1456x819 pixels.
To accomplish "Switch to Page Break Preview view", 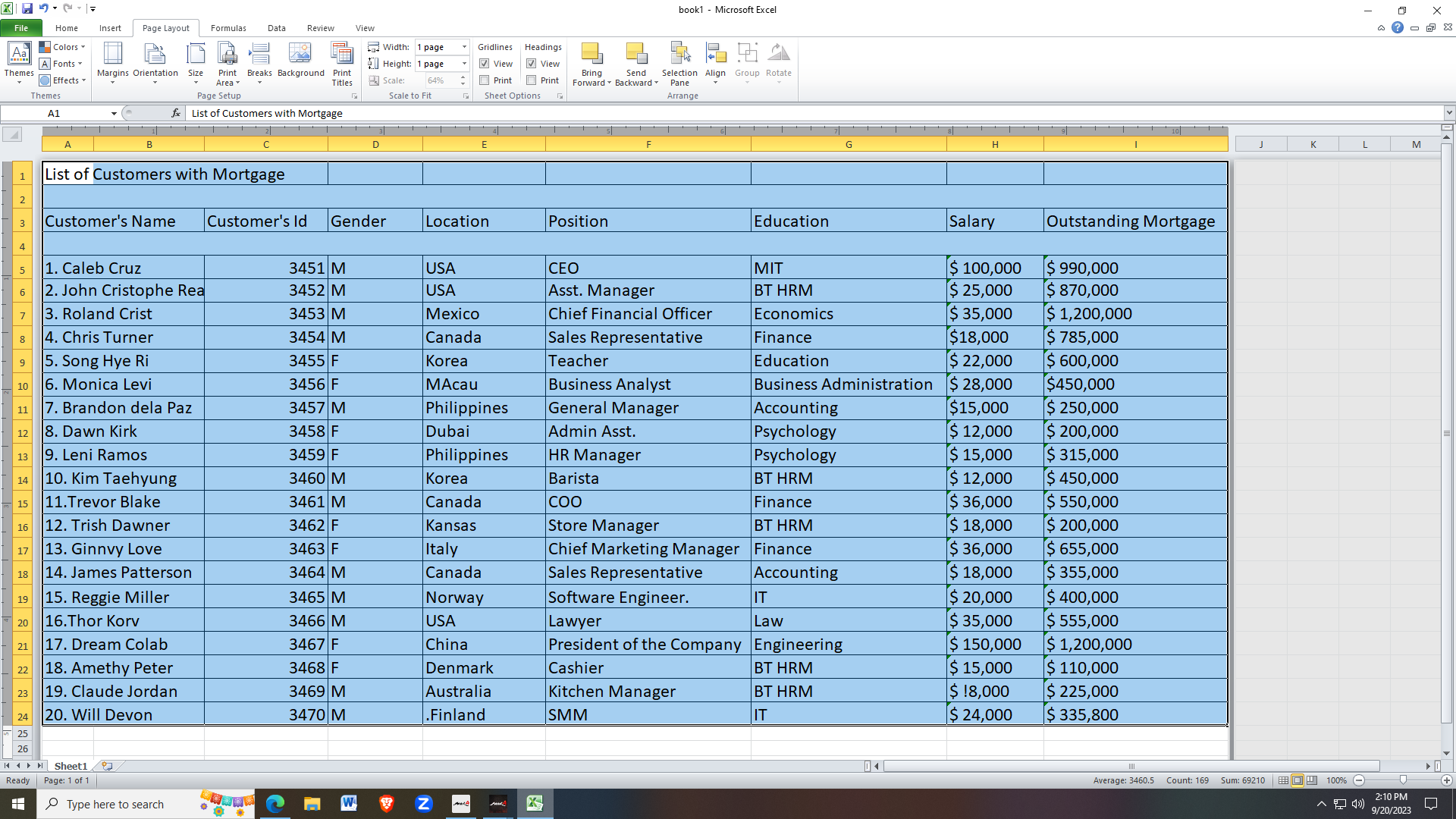I will pos(1312,780).
